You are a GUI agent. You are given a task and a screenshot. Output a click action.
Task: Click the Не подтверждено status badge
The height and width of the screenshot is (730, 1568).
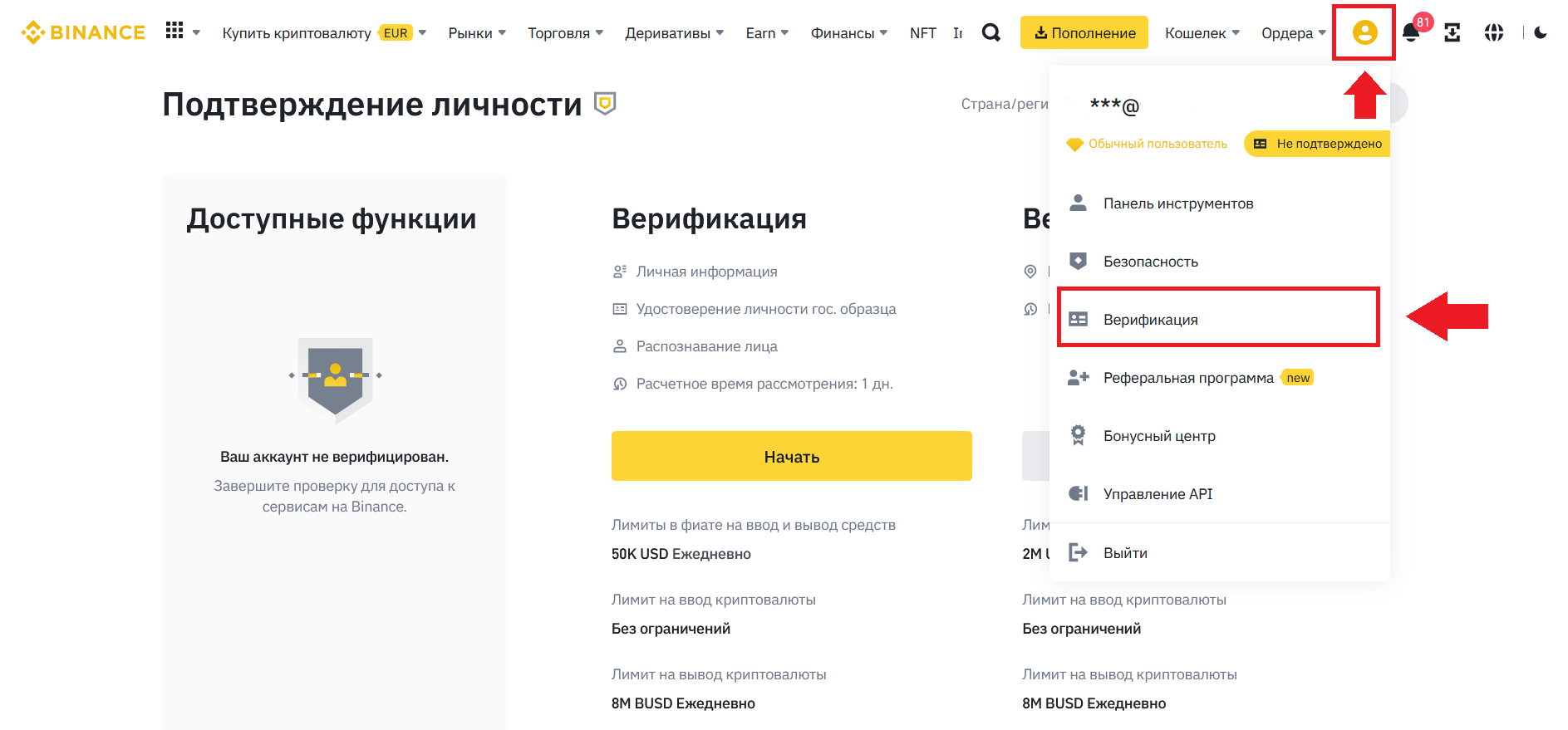point(1317,144)
